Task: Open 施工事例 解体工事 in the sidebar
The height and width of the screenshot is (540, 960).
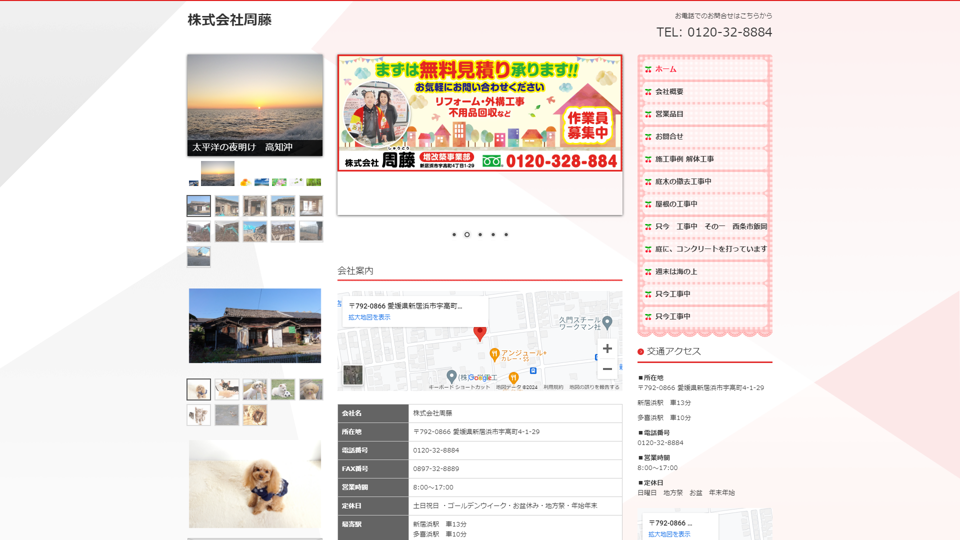Action: (684, 159)
